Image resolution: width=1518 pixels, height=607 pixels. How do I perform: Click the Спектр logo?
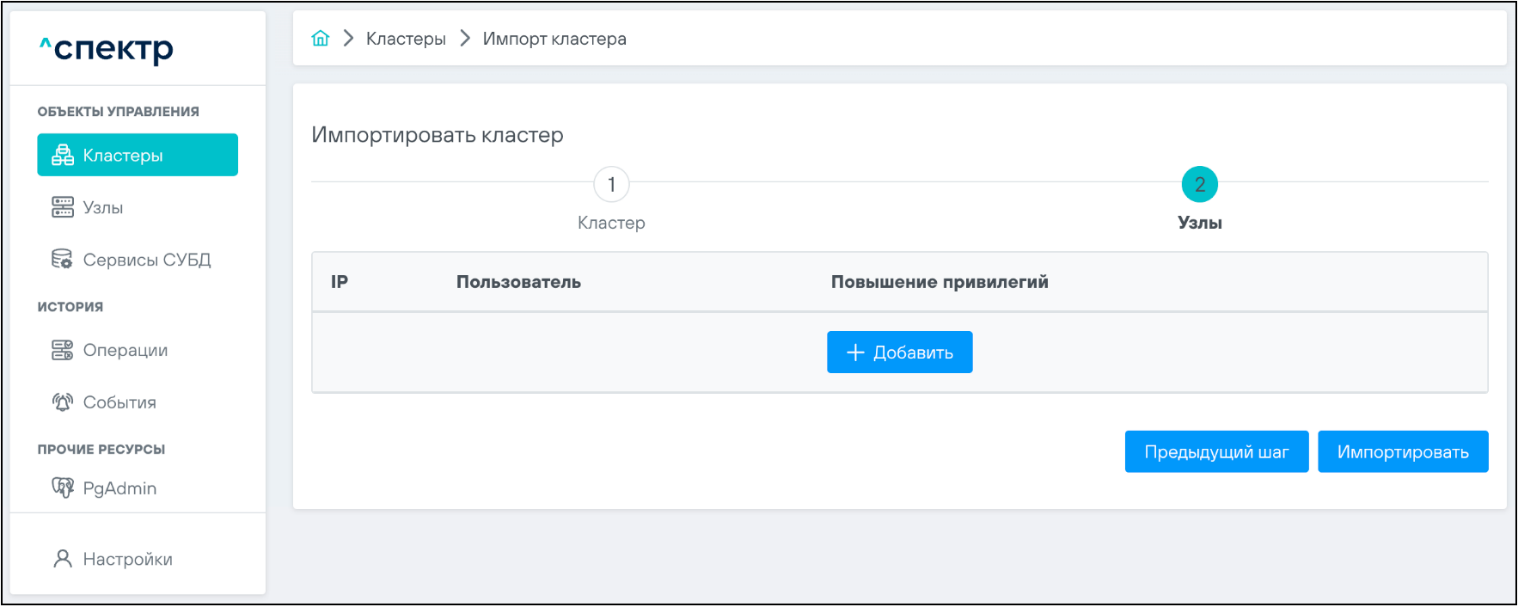click(x=106, y=49)
